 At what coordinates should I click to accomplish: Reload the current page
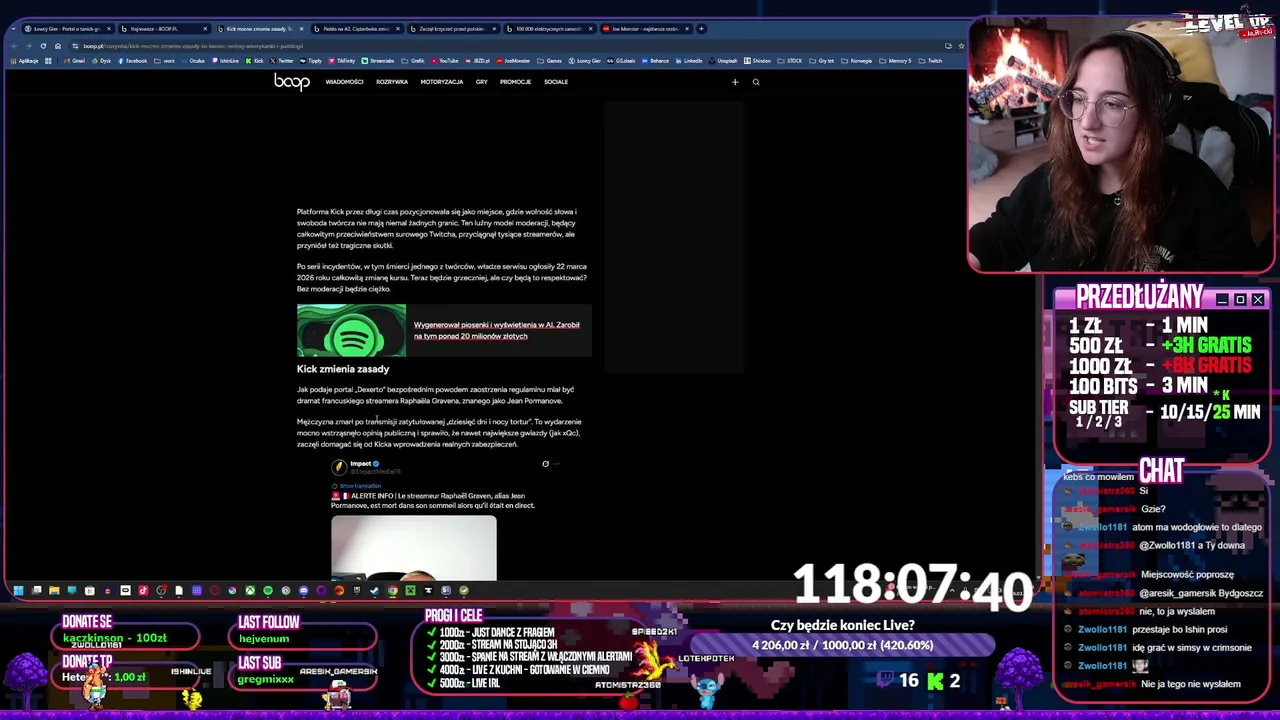tap(43, 46)
